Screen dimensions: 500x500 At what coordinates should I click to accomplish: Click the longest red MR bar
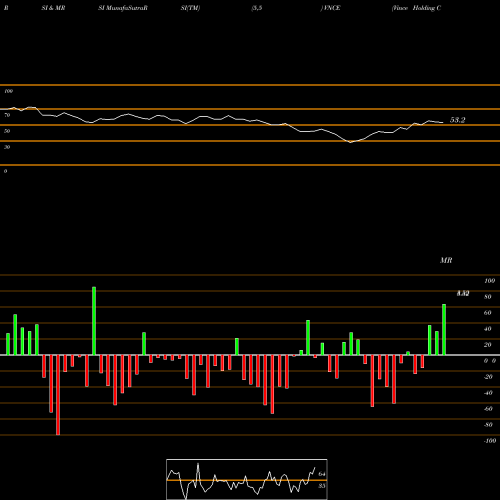(58, 395)
